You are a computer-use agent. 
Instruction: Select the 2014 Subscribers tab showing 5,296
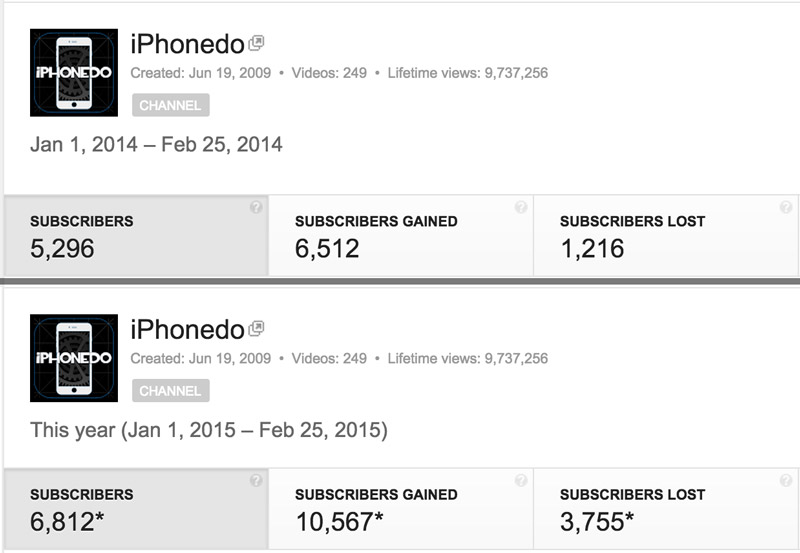pyautogui.click(x=136, y=236)
